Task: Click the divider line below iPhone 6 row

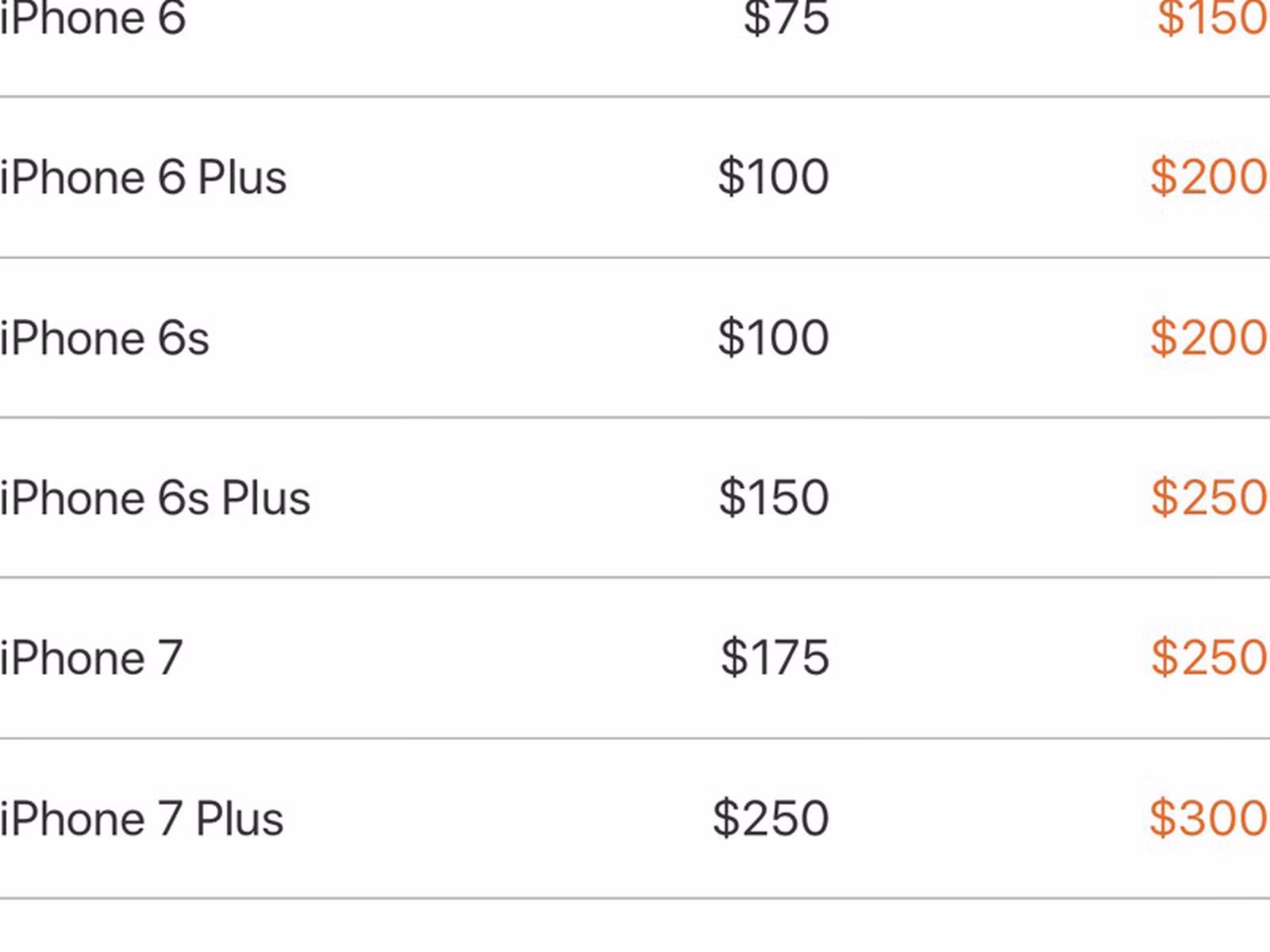Action: [x=635, y=97]
